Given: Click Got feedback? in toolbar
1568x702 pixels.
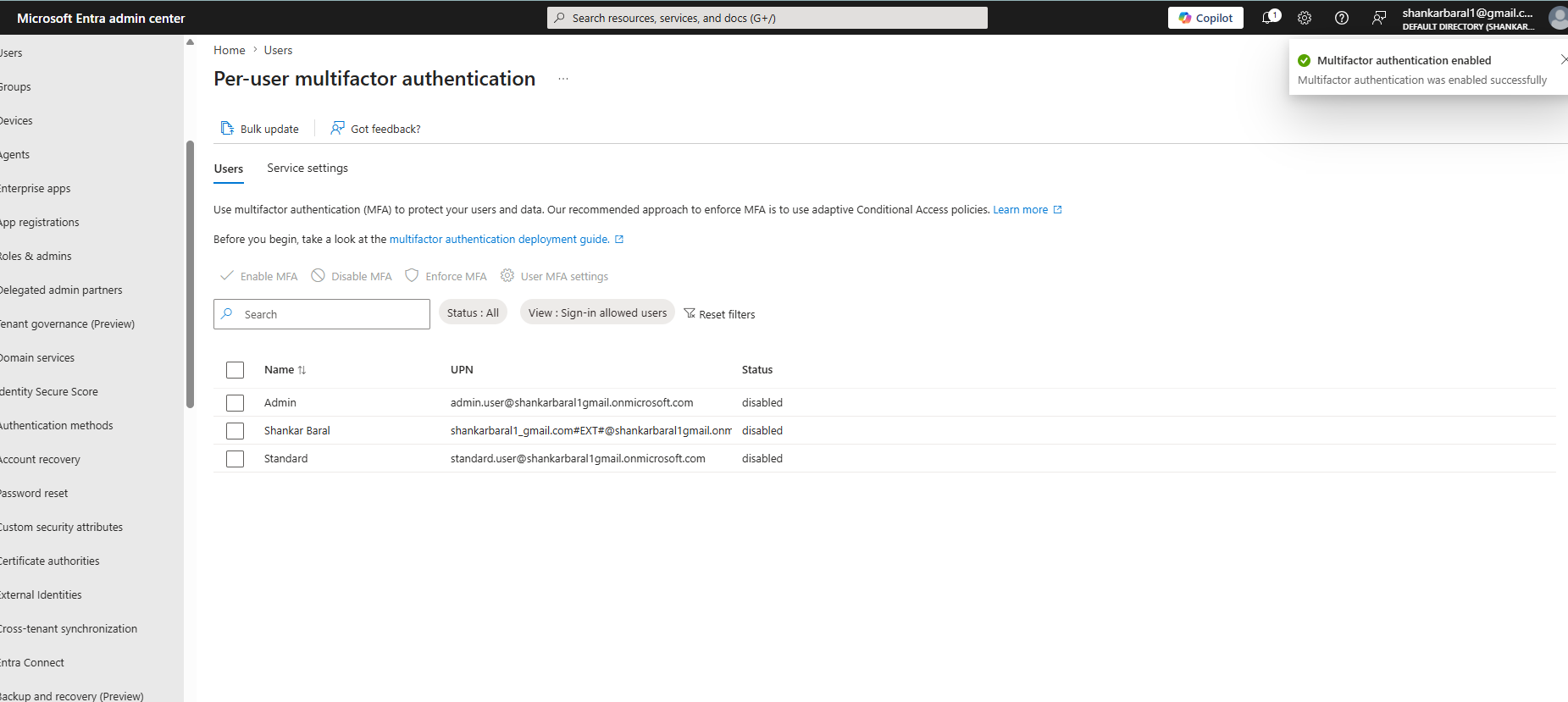Looking at the screenshot, I should [x=375, y=129].
